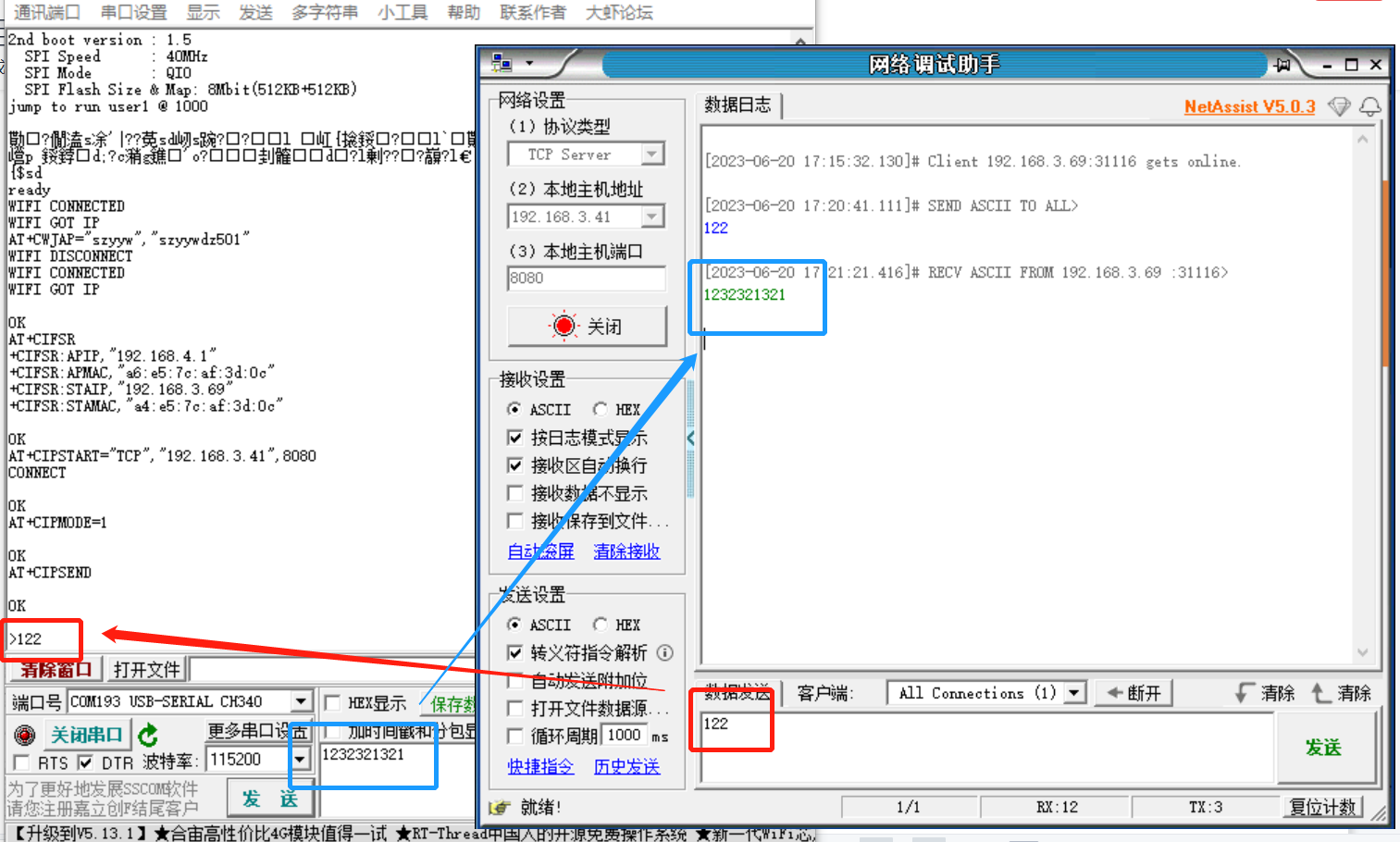Open the 联系作者 menu

pyautogui.click(x=532, y=12)
